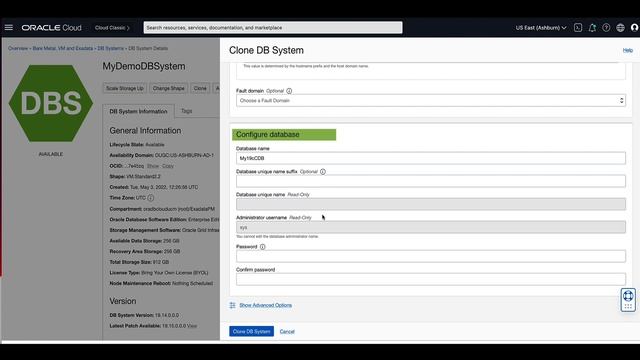Open the help question mark icon
640x360 pixels.
(606, 28)
